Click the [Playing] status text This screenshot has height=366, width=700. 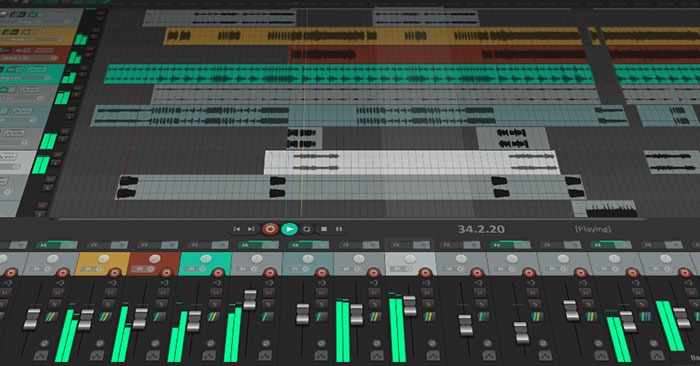pyautogui.click(x=593, y=229)
